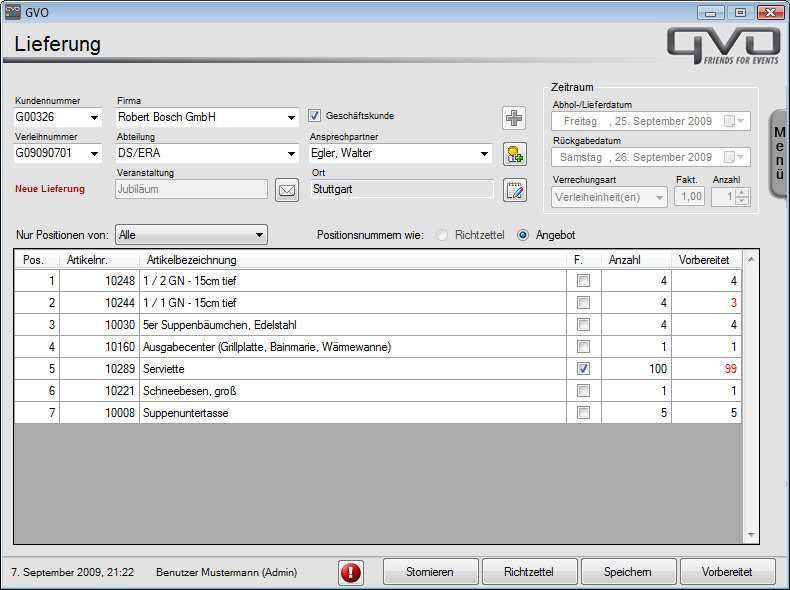Check F. box for Suppenuntertasse row
The width and height of the screenshot is (790, 590).
point(583,413)
